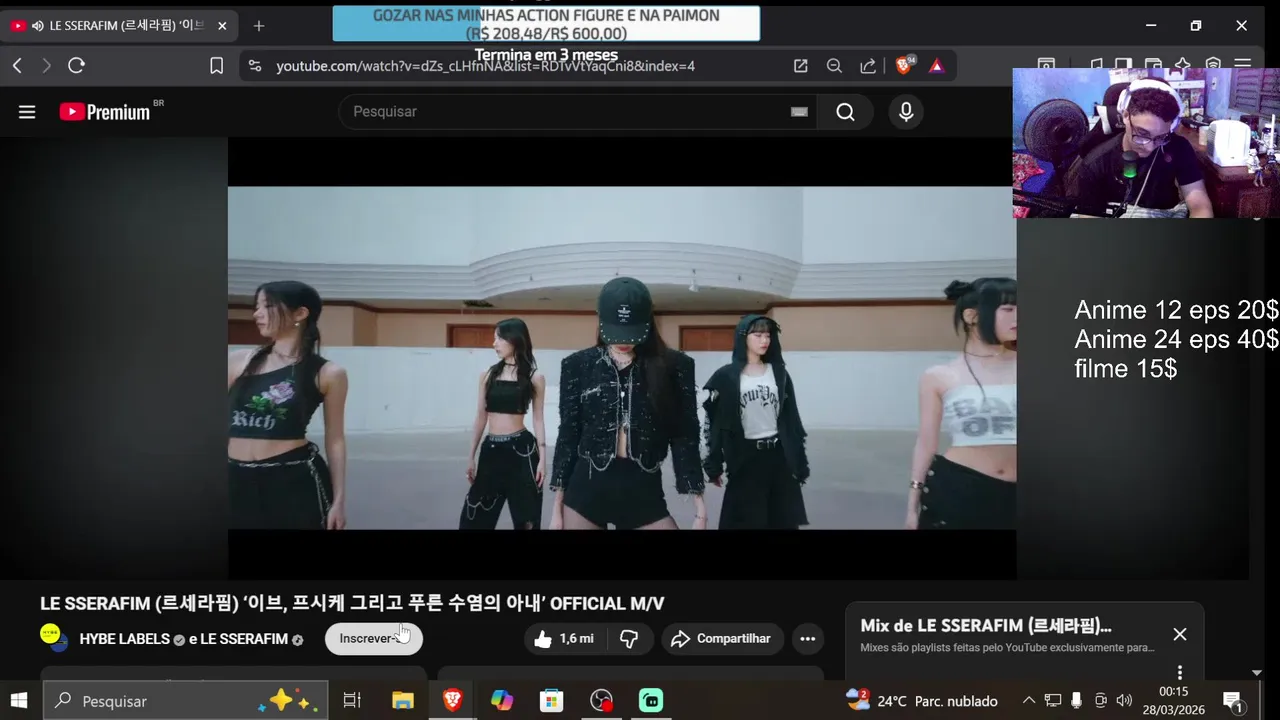Image resolution: width=1280 pixels, height=720 pixels.
Task: Open on-screen keyboard icon in search box
Action: pyautogui.click(x=799, y=112)
